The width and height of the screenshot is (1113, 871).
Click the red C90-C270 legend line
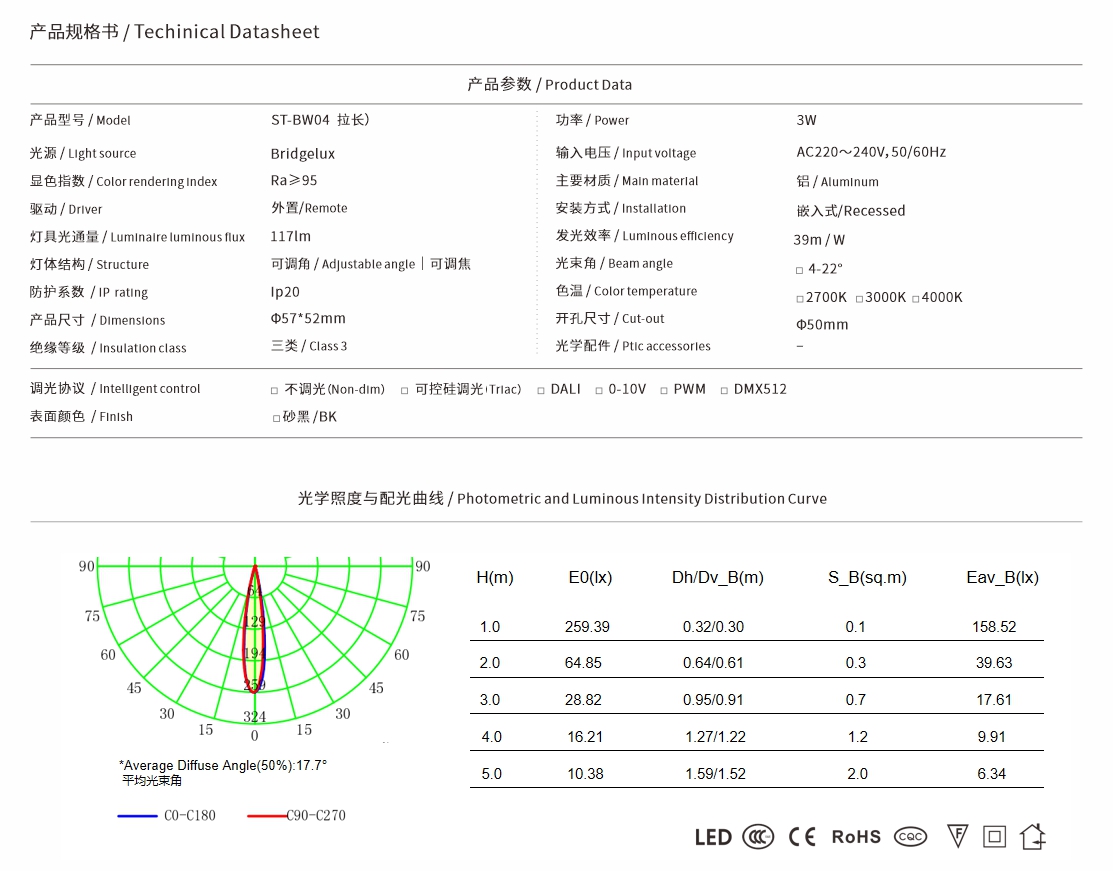(267, 816)
